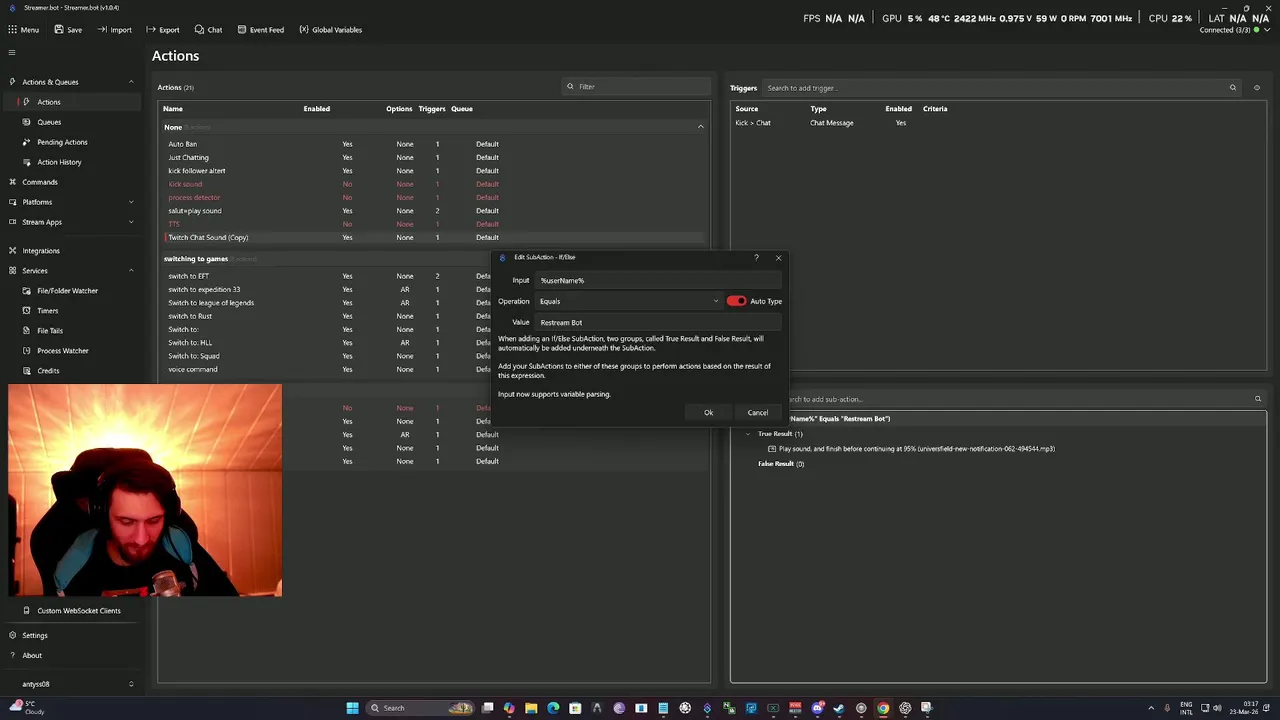The image size is (1280, 720).
Task: Click the Windows taskbar Search box
Action: tap(420, 708)
